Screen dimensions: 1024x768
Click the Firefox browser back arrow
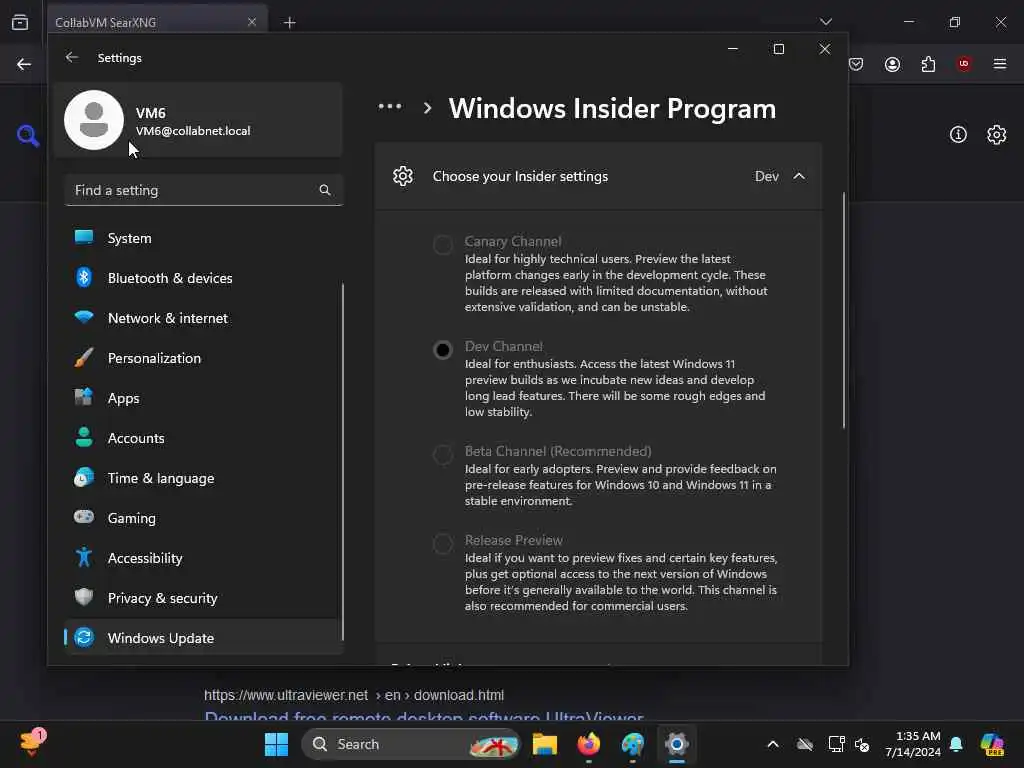pos(24,64)
